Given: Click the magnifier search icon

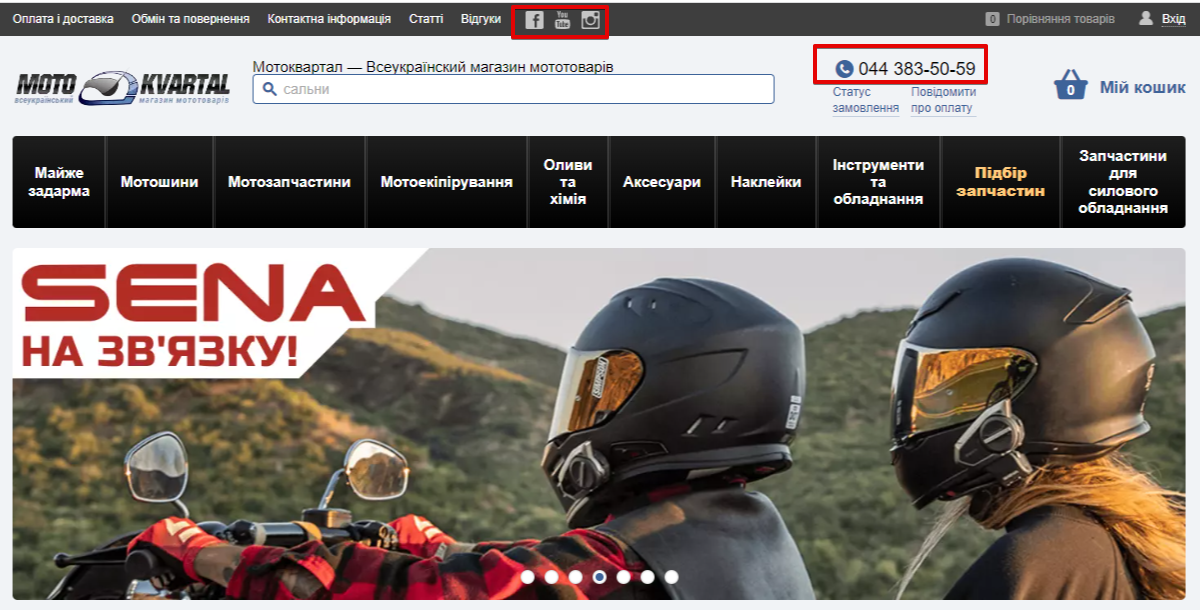Looking at the screenshot, I should (x=269, y=89).
